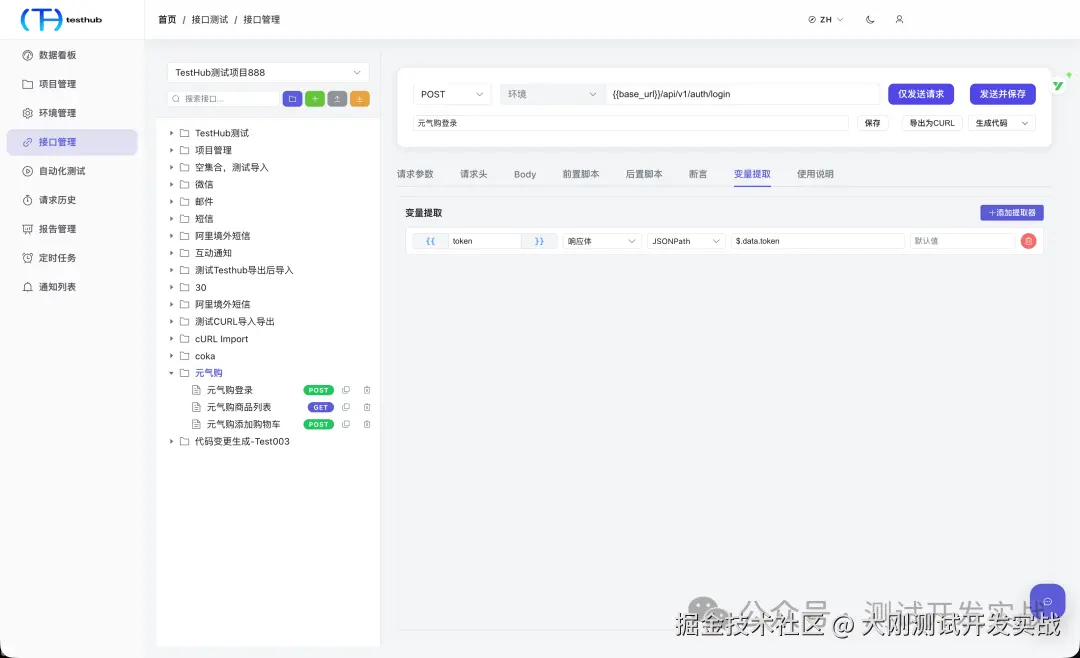Screen dimensions: 1080x658
Task: Click 首页 breadcrumb link
Action: (x=167, y=19)
